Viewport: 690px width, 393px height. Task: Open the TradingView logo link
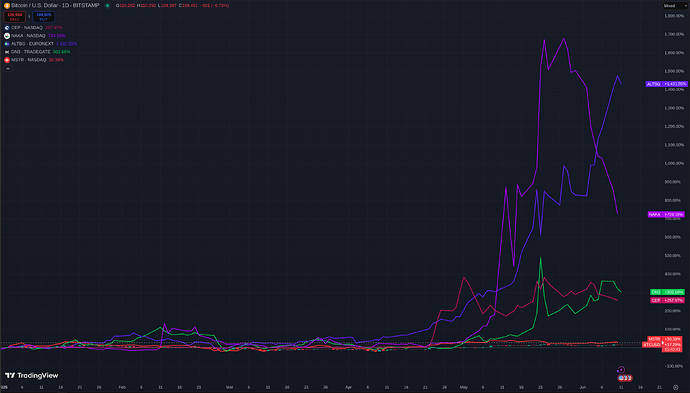pyautogui.click(x=32, y=375)
